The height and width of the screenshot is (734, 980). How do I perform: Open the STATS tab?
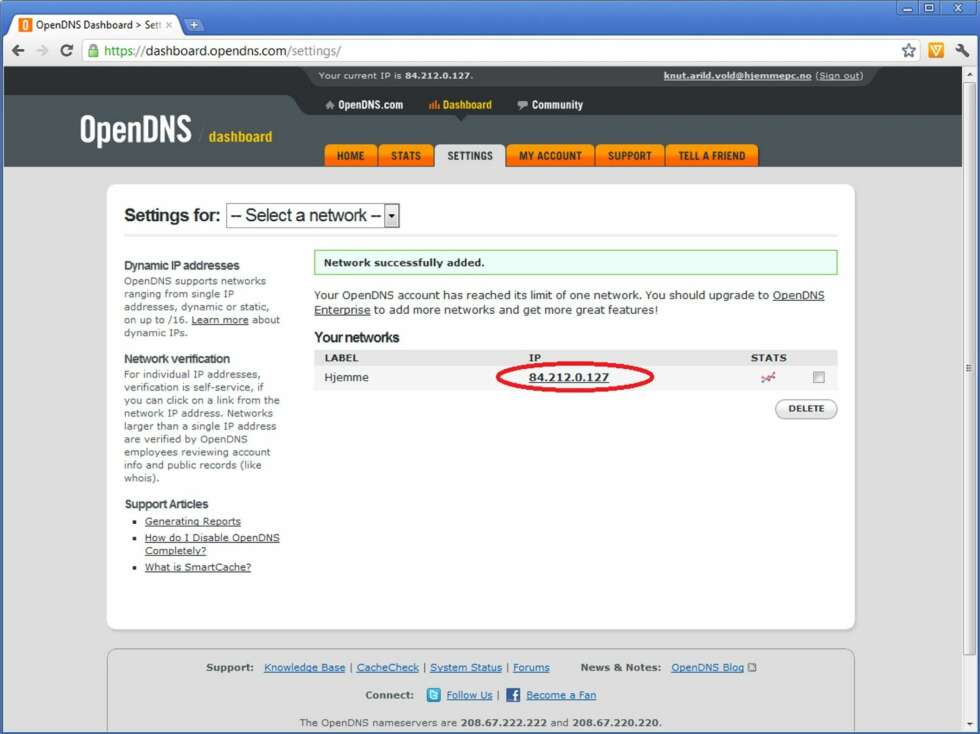pyautogui.click(x=406, y=156)
